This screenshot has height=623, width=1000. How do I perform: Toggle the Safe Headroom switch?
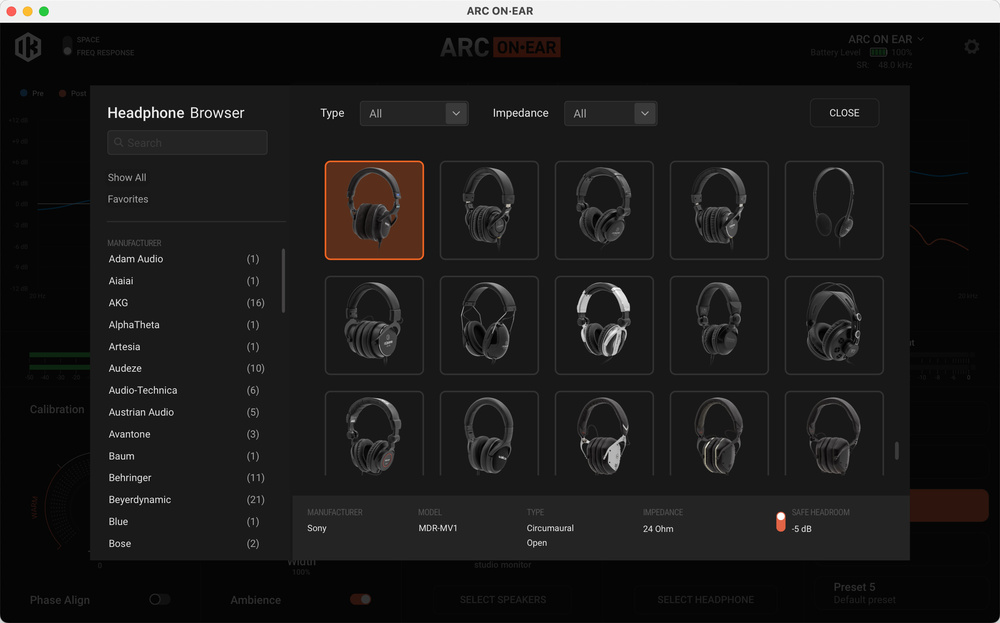pos(781,522)
